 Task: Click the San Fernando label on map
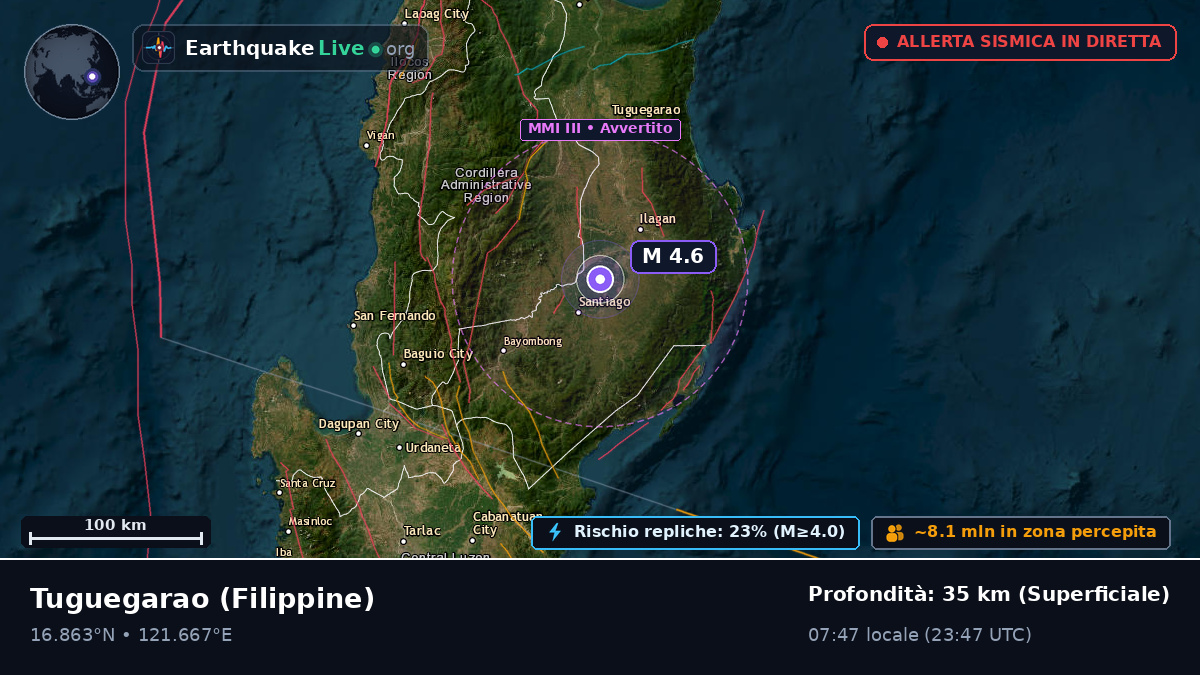tap(395, 316)
